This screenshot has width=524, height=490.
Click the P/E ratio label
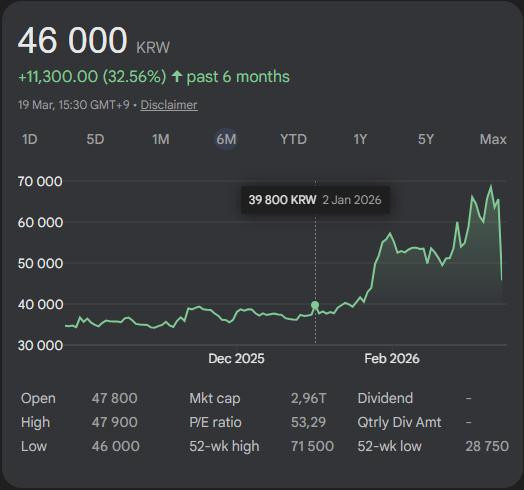pyautogui.click(x=215, y=422)
